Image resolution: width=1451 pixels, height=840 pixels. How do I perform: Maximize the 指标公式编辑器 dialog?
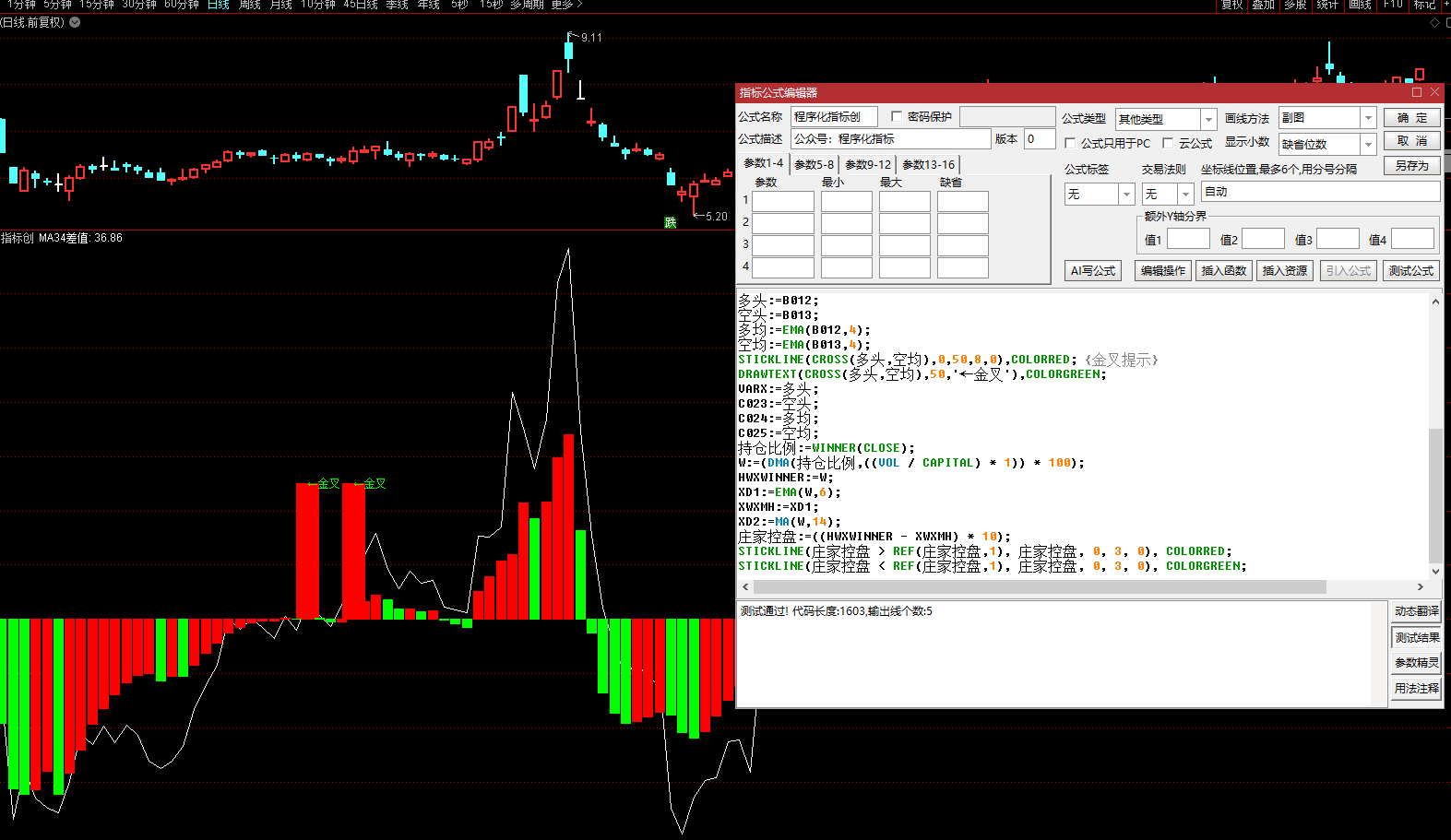click(1417, 92)
